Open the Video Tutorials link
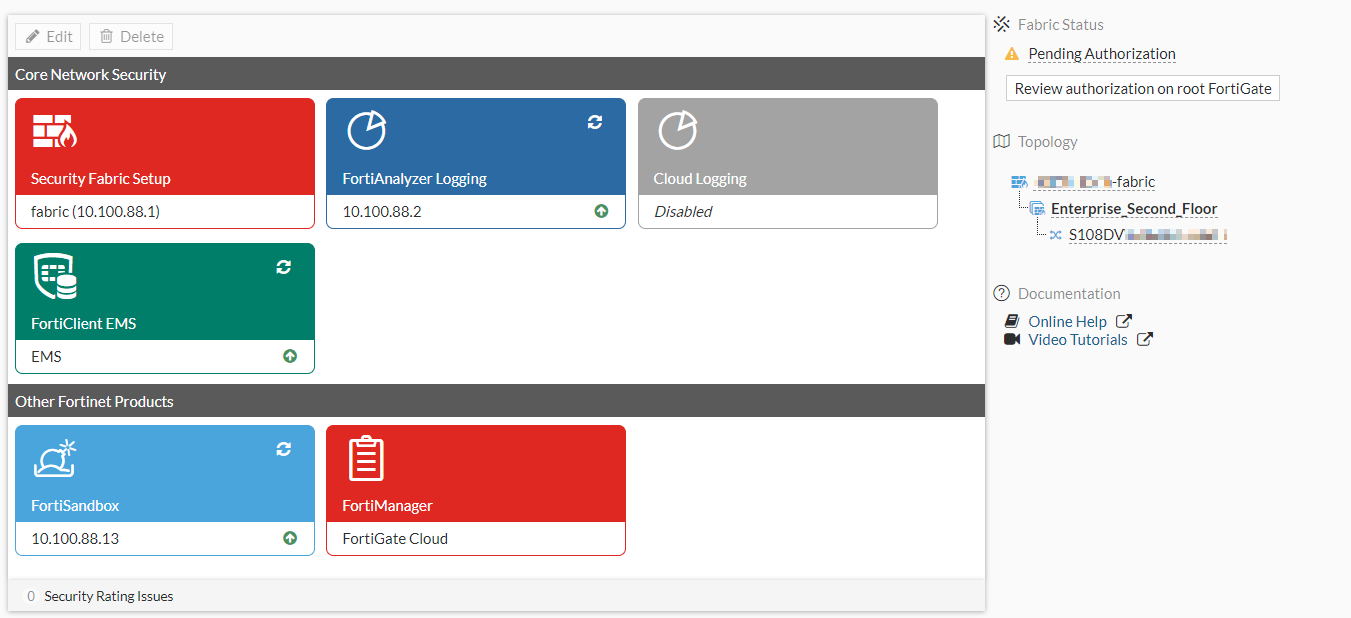 pos(1078,340)
